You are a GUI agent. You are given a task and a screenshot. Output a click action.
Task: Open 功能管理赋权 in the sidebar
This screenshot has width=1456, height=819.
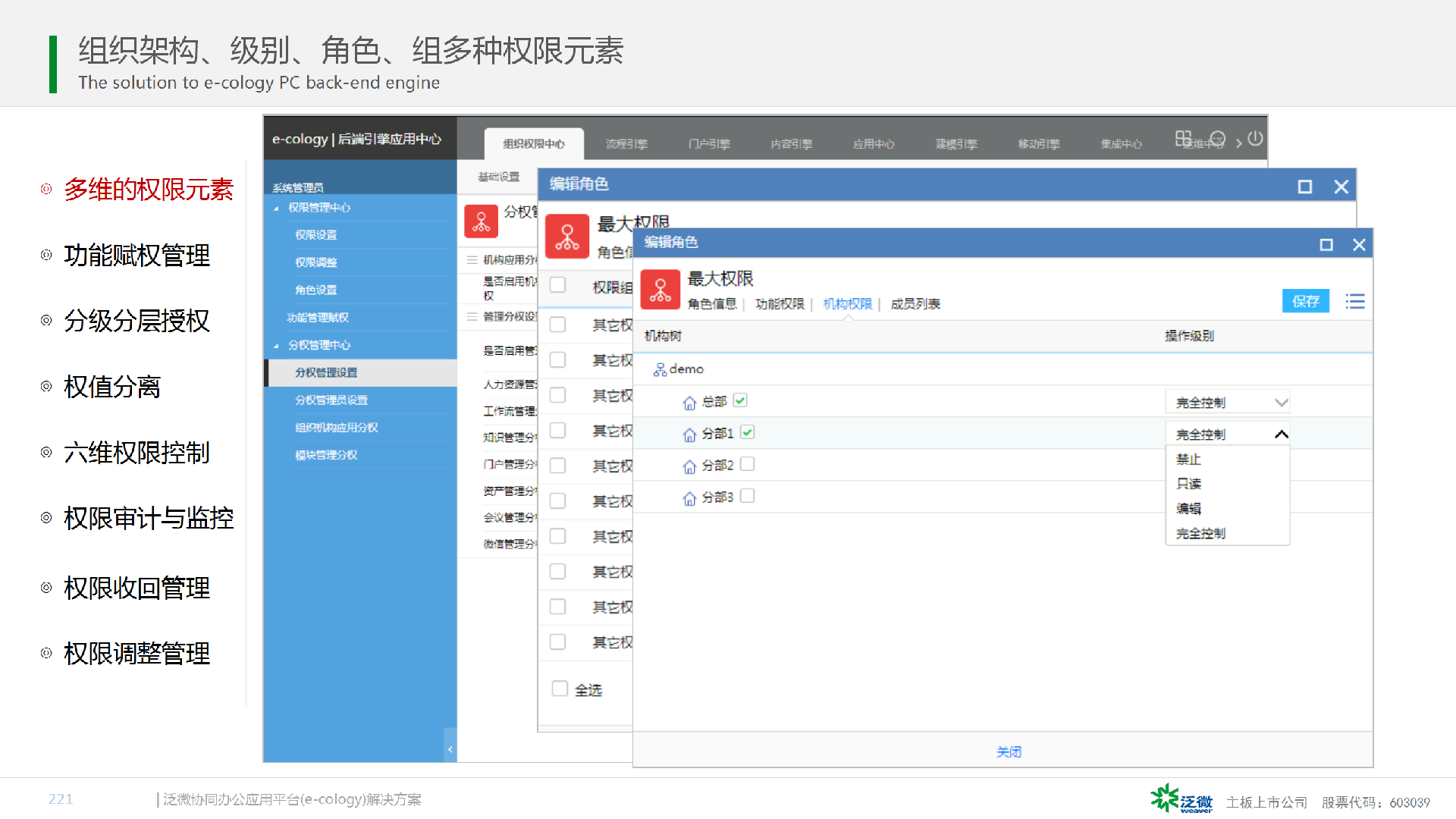(x=318, y=318)
